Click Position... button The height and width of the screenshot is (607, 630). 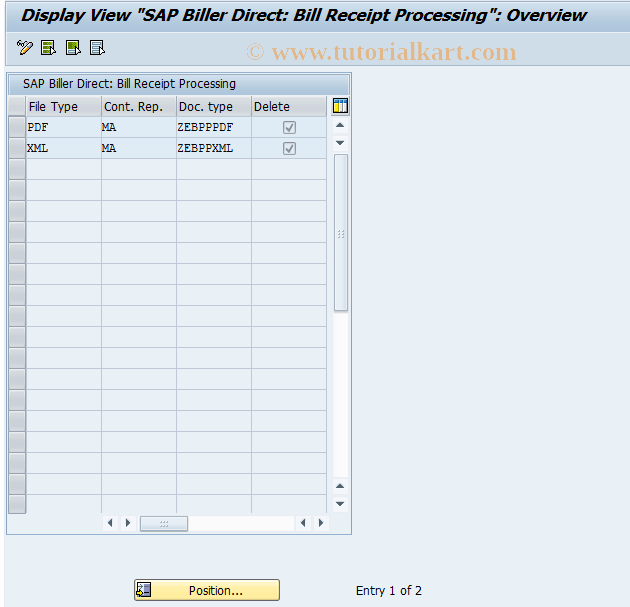point(207,590)
